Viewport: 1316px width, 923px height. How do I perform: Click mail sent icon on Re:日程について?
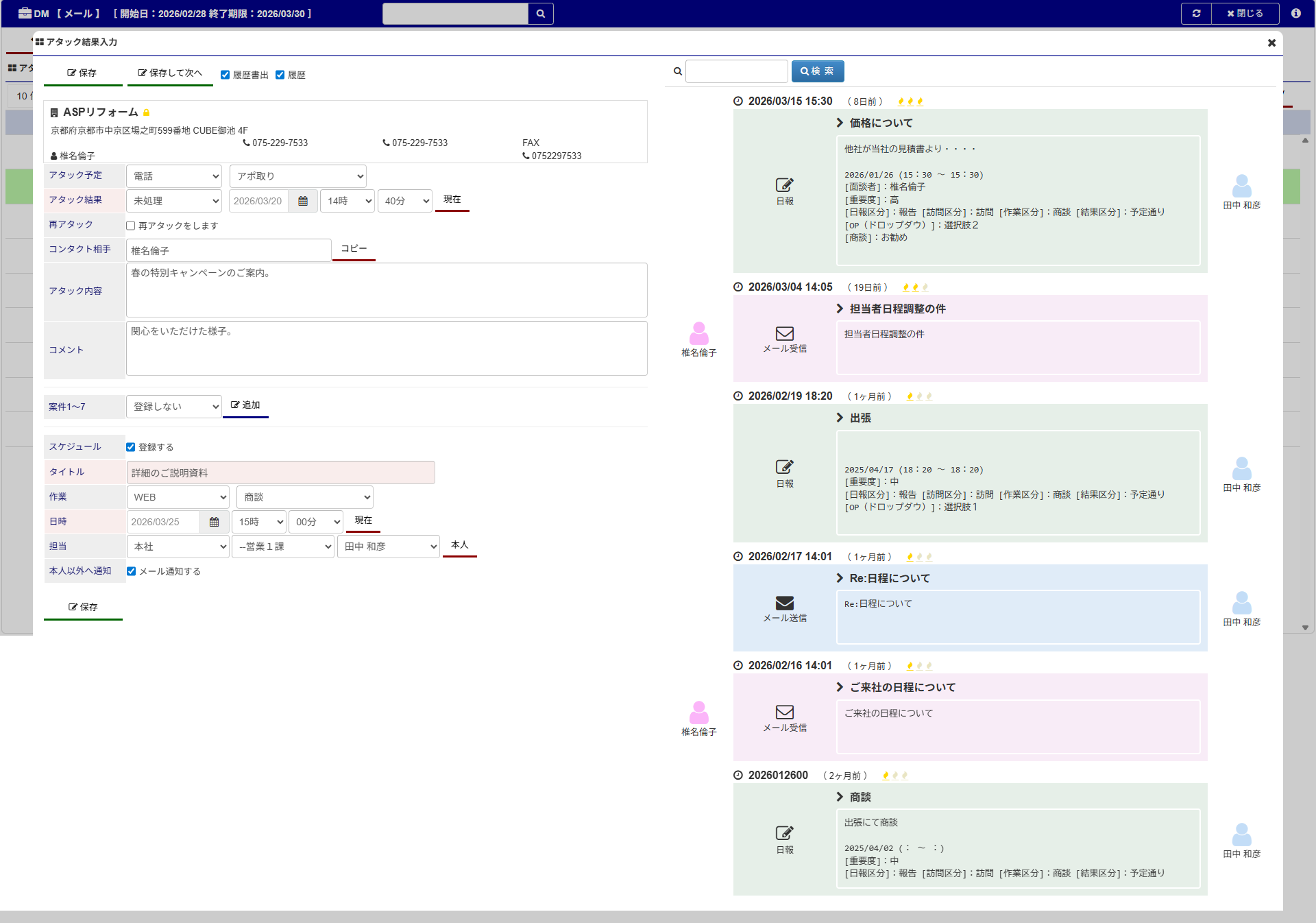coord(785,603)
